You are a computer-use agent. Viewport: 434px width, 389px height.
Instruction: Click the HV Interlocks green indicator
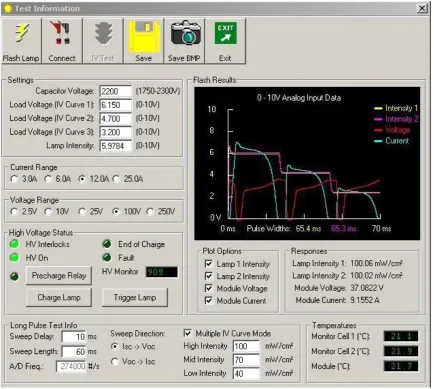pos(14,244)
